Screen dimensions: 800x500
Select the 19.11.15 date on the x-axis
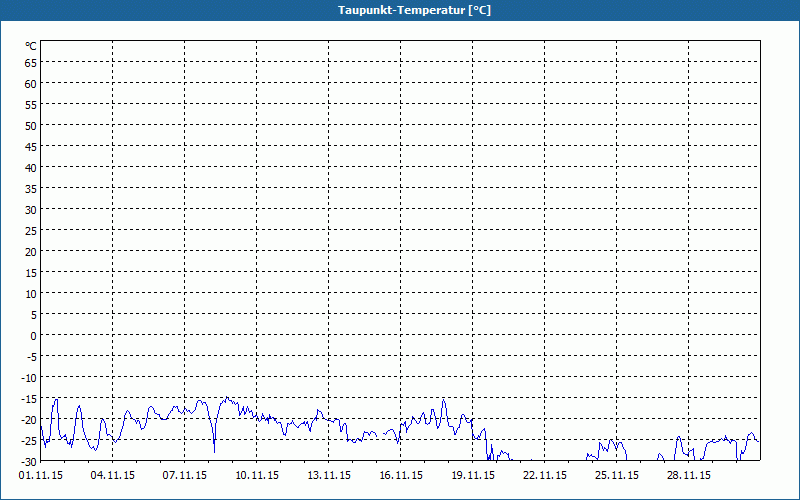pyautogui.click(x=473, y=476)
